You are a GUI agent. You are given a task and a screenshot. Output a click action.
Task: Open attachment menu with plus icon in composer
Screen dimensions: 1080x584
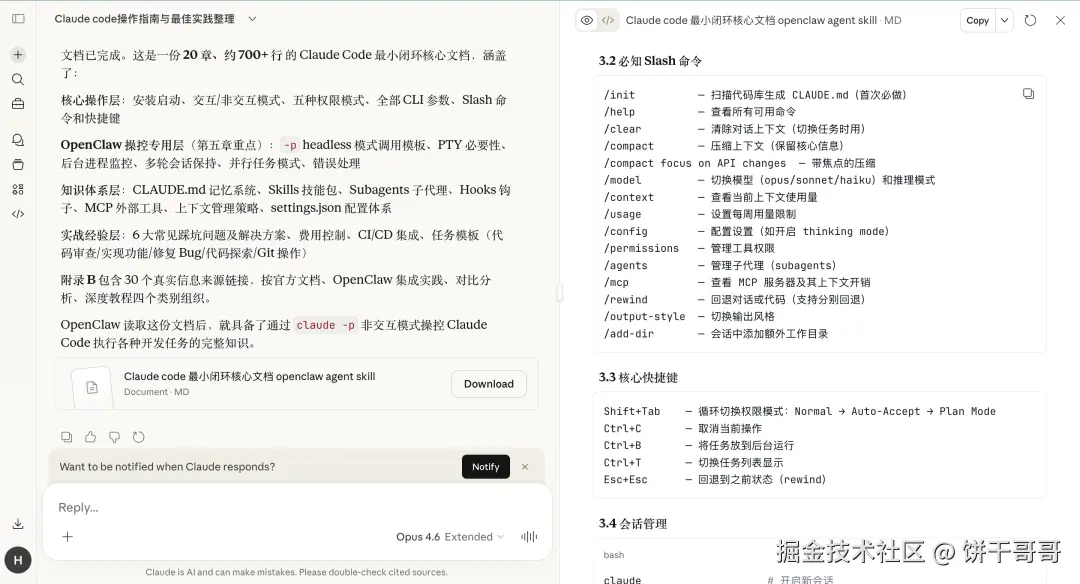pyautogui.click(x=68, y=536)
